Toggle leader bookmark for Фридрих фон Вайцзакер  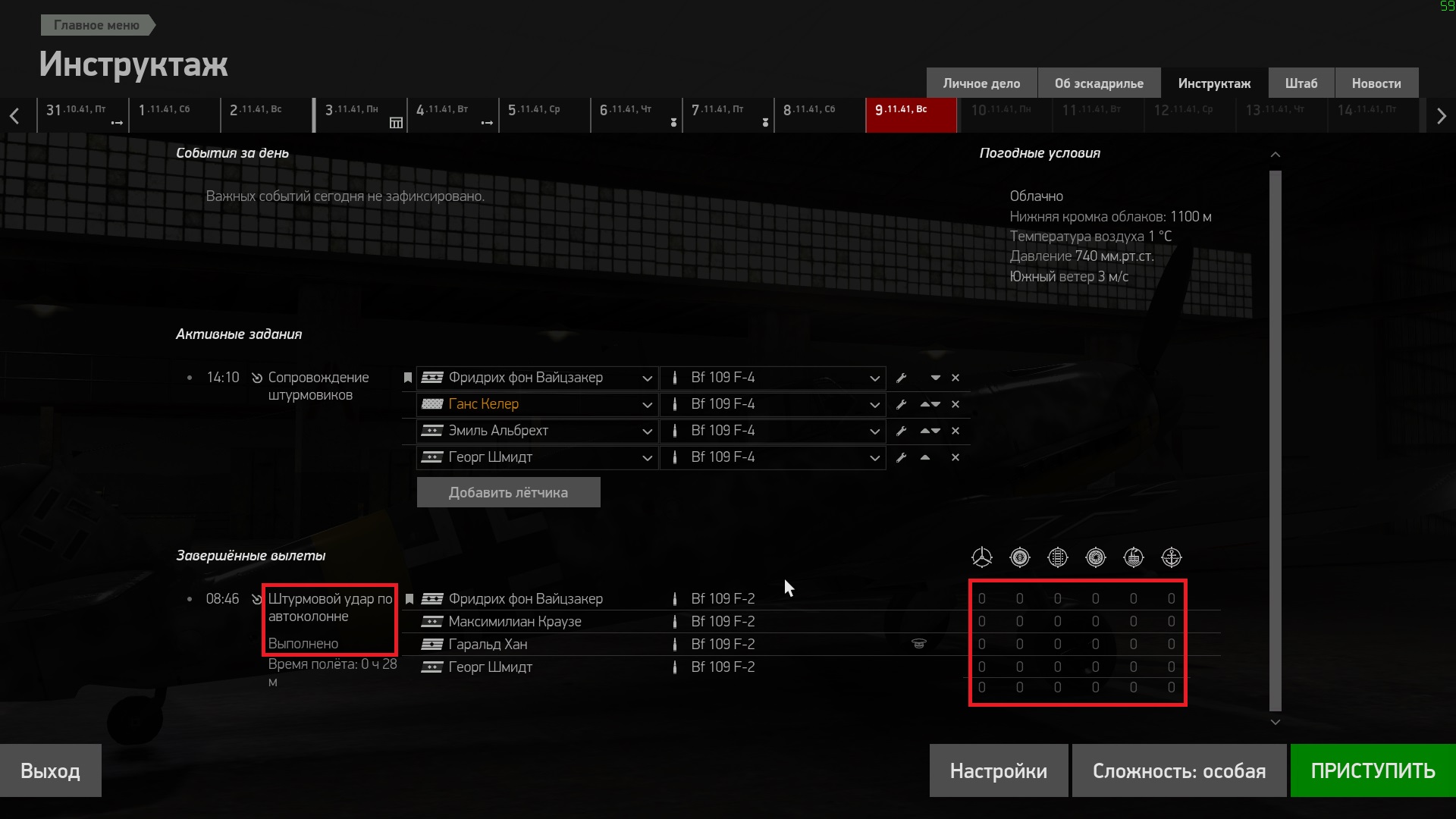[408, 378]
